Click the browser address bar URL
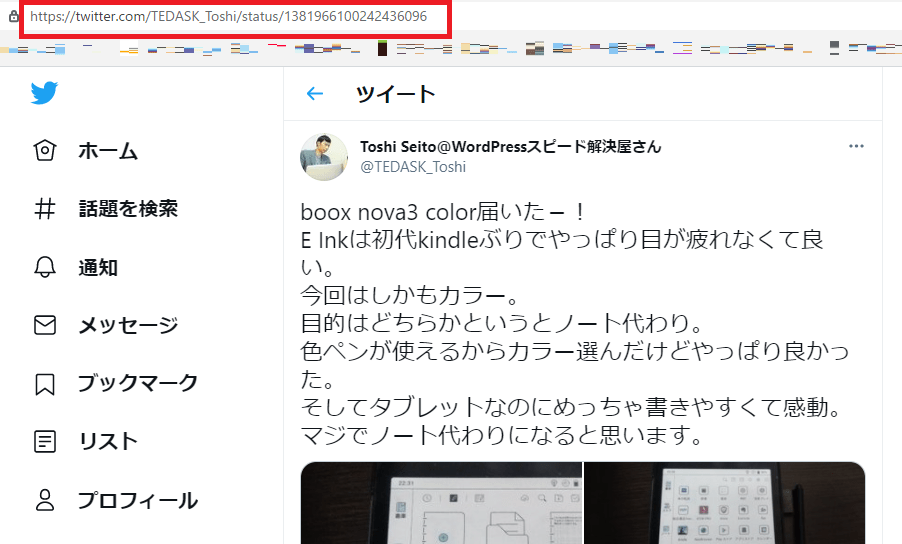 [228, 16]
